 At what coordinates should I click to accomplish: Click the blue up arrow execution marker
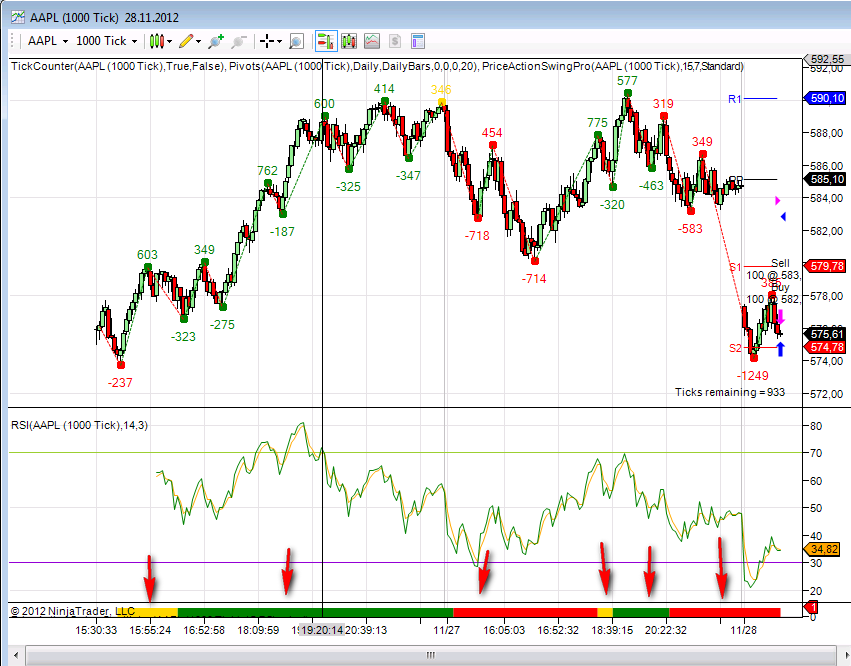click(780, 348)
